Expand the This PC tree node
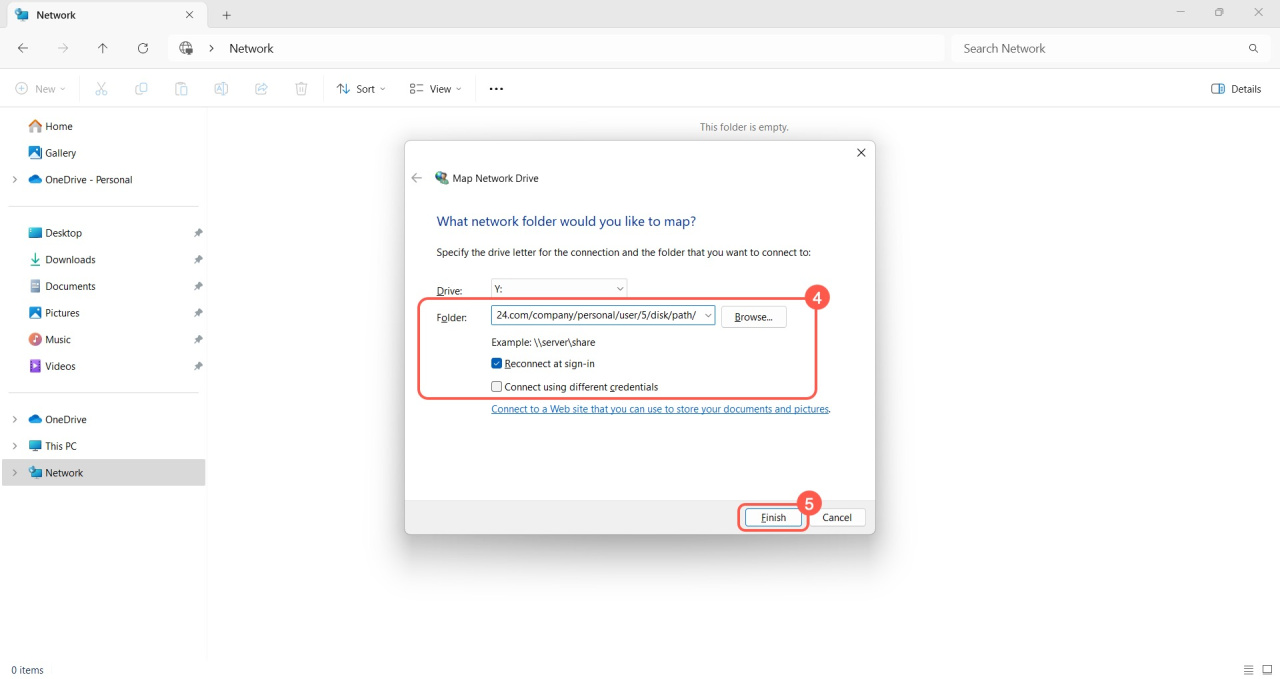This screenshot has width=1280, height=679. 14,446
